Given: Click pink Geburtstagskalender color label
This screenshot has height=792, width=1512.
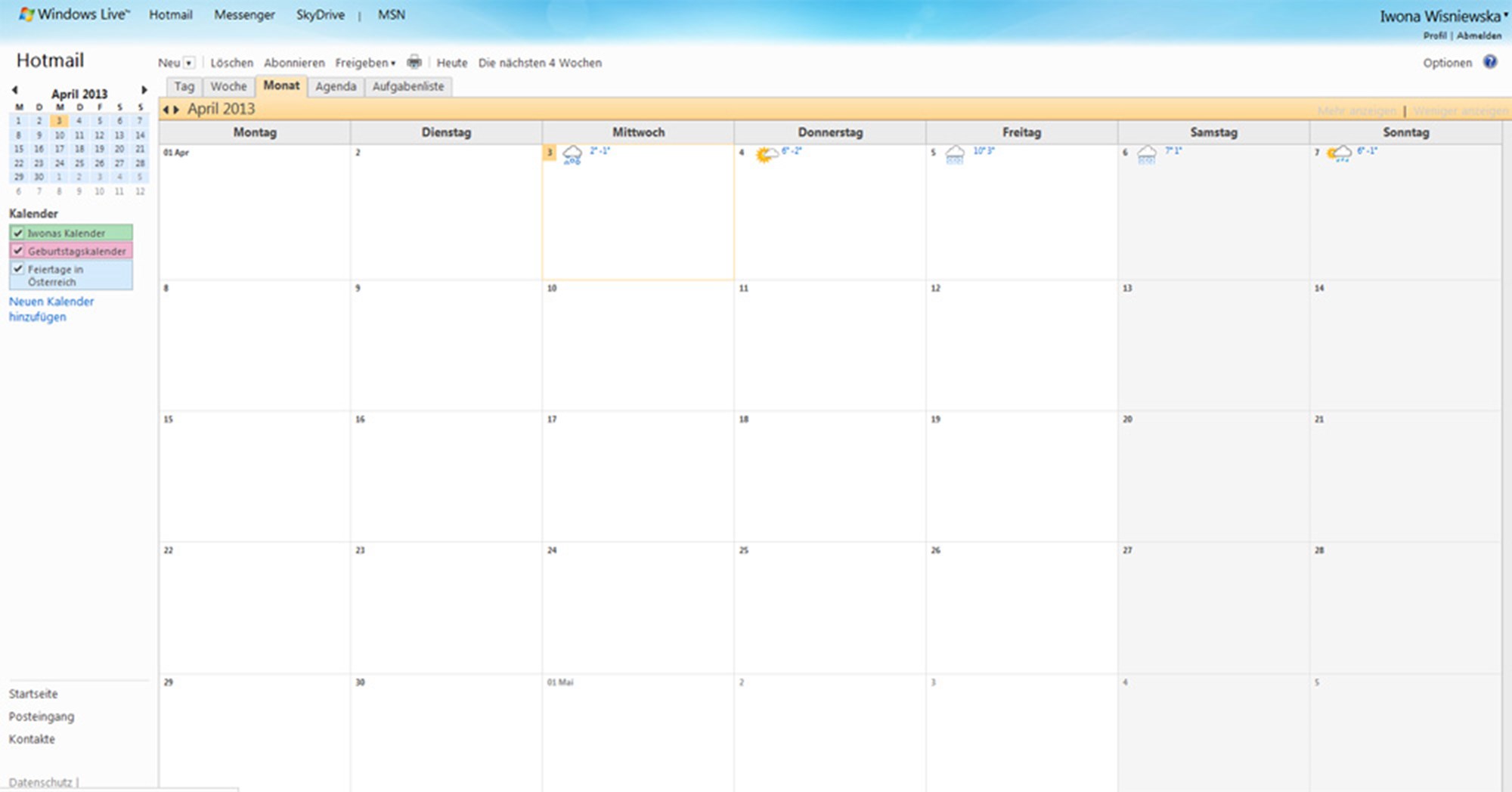Looking at the screenshot, I should point(71,250).
